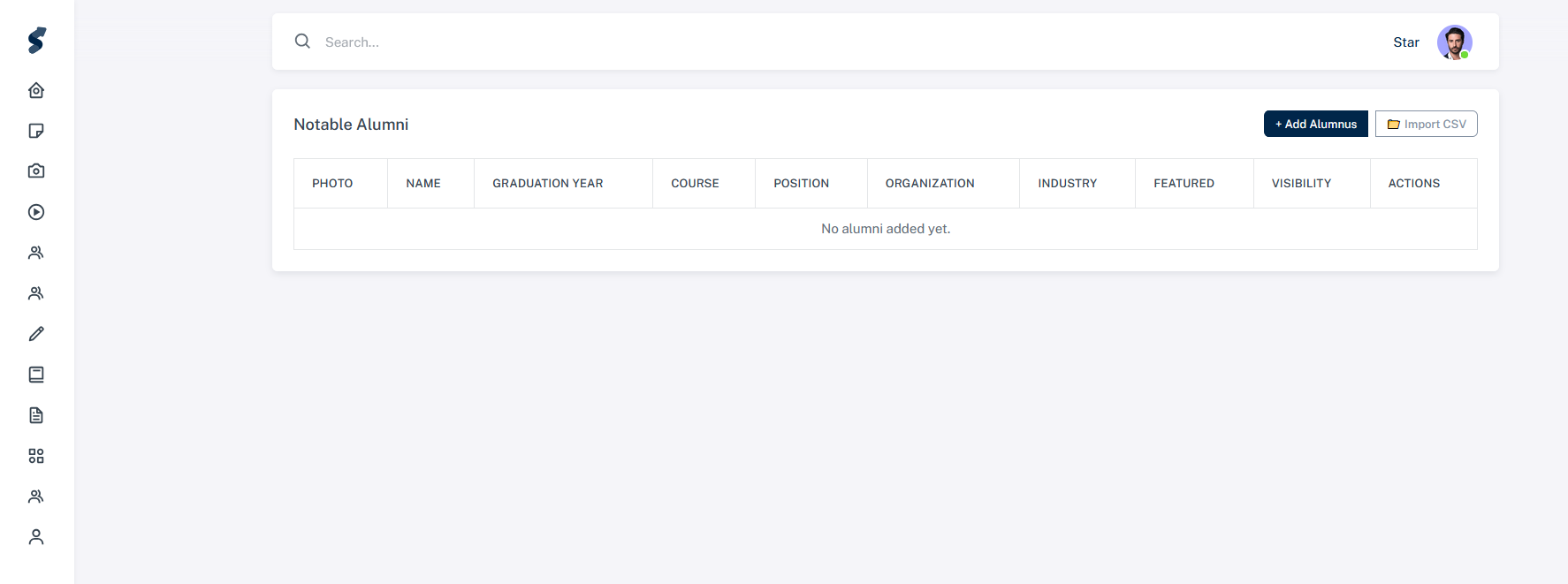Screen dimensions: 1568x584
Task: Select the Name column header
Action: point(423,184)
